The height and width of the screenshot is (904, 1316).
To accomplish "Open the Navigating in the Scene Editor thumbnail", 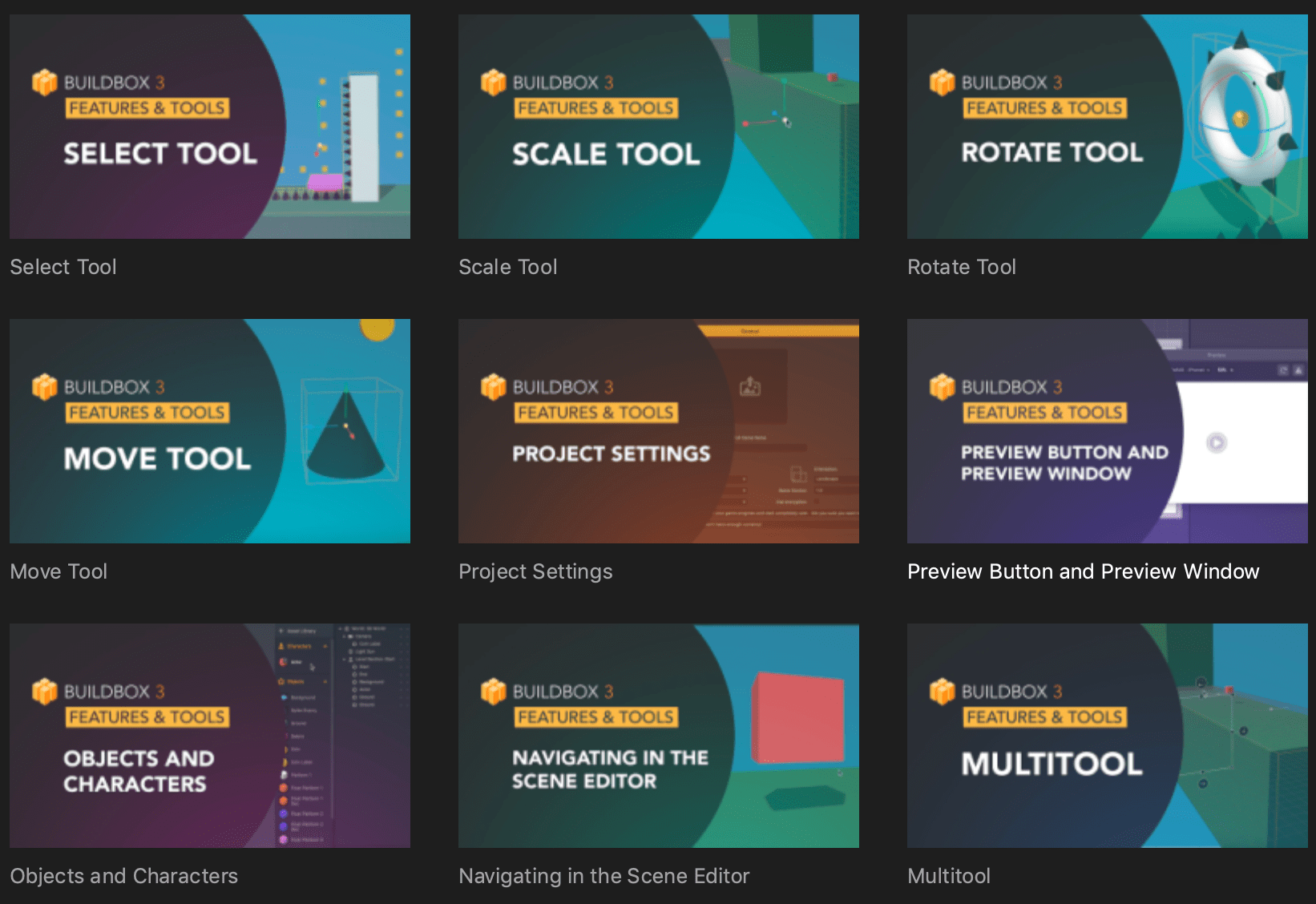I will click(x=657, y=735).
